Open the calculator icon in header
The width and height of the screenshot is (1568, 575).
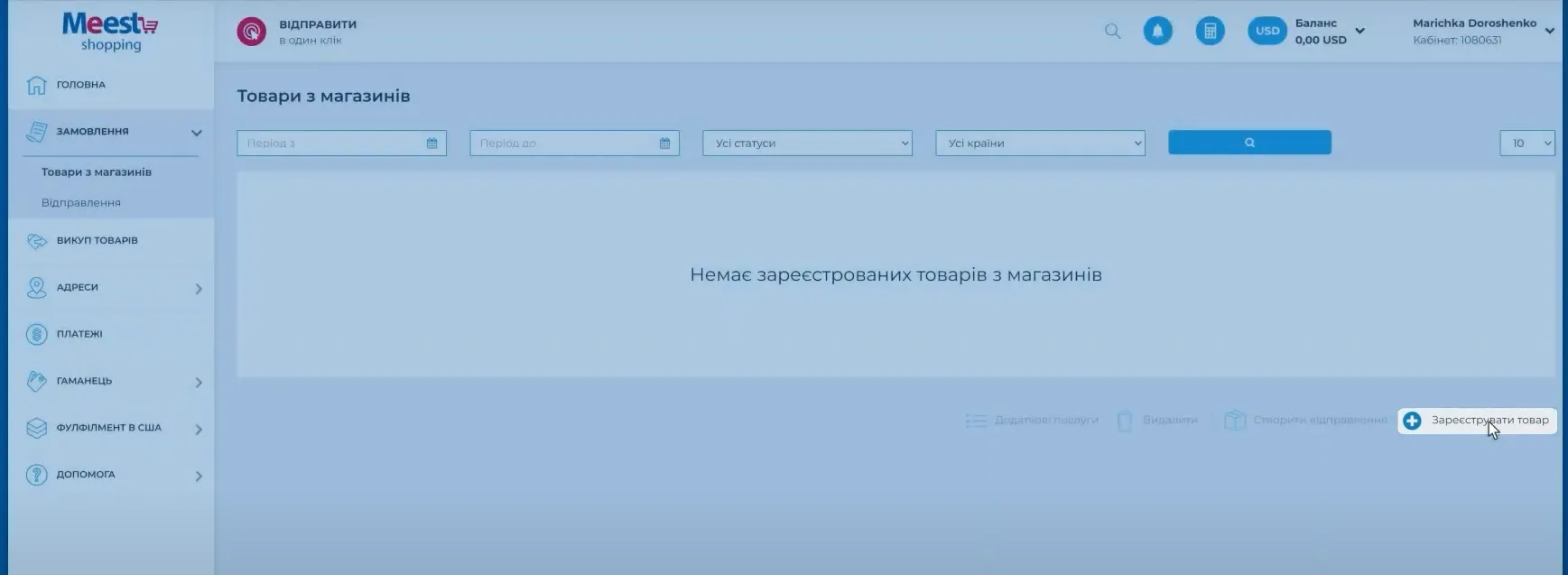click(x=1210, y=31)
